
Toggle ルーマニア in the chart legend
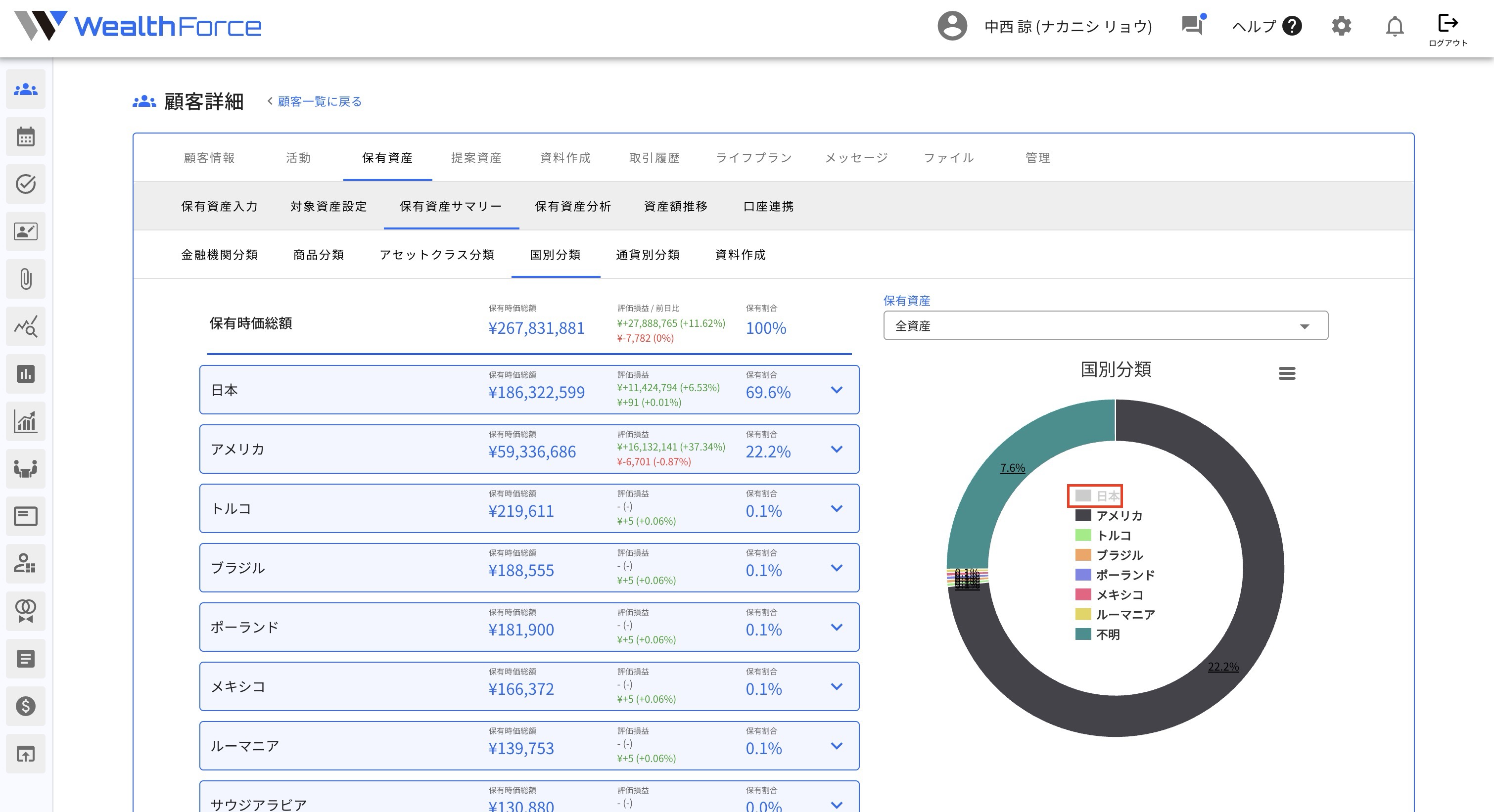click(1115, 614)
